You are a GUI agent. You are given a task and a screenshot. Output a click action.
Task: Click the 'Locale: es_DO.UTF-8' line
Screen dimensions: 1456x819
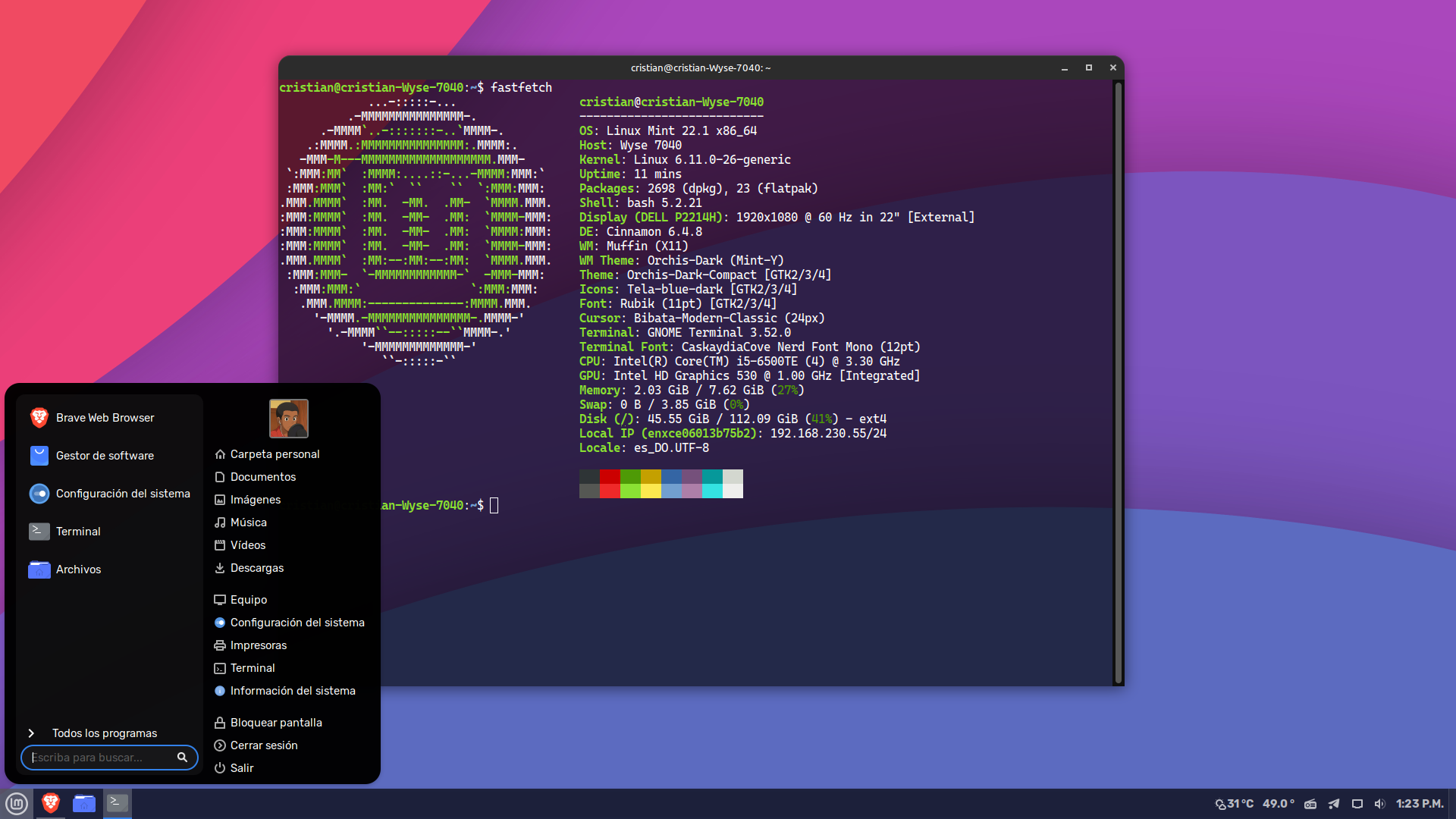coord(644,448)
